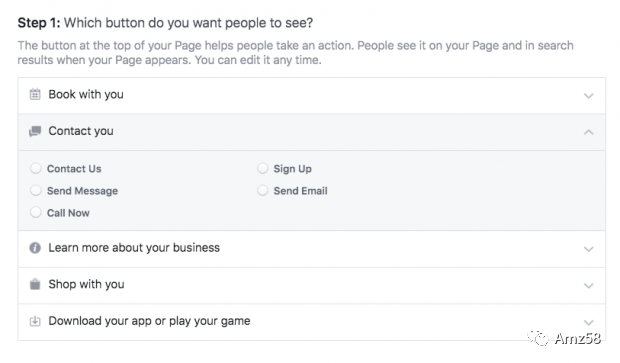
Task: Click the chat bubbles icon beside Contact you
Action: 35,131
